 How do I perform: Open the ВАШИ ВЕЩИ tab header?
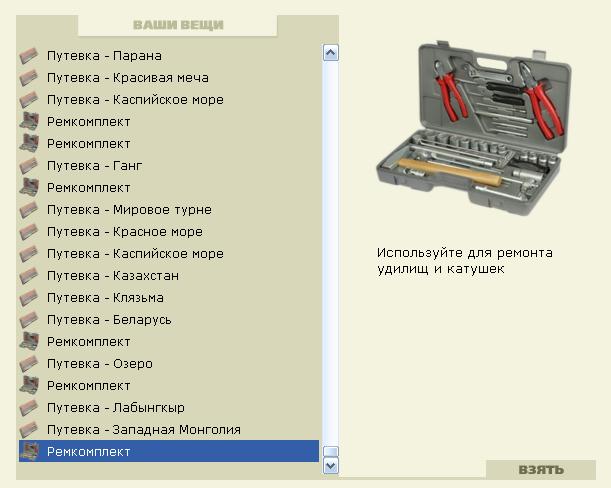[x=178, y=25]
